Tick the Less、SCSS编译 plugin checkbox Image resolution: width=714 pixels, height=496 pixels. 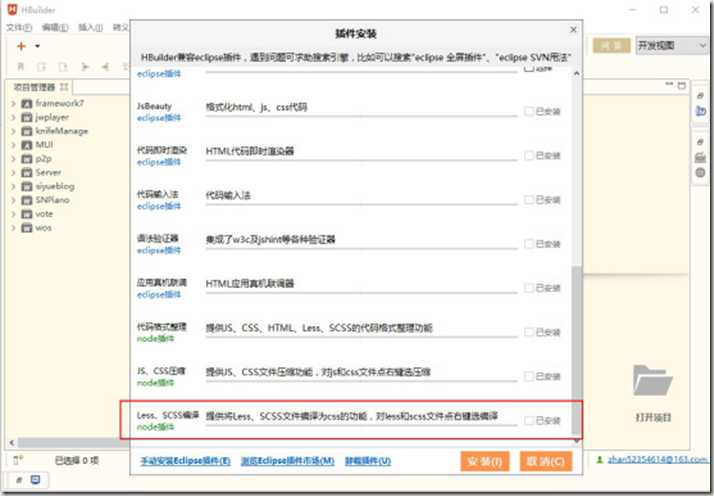(x=529, y=420)
